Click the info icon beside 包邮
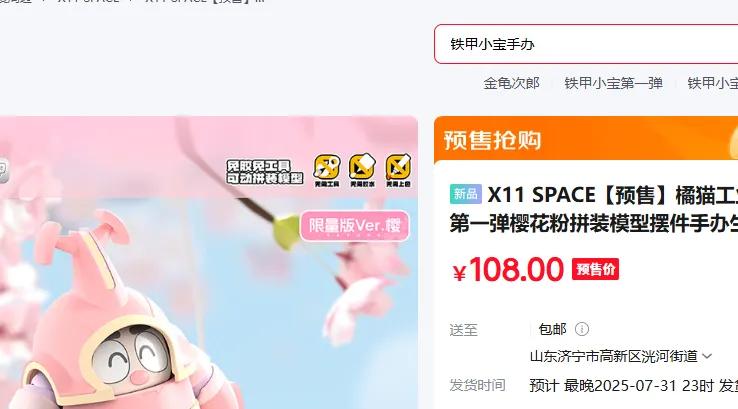 (x=582, y=329)
